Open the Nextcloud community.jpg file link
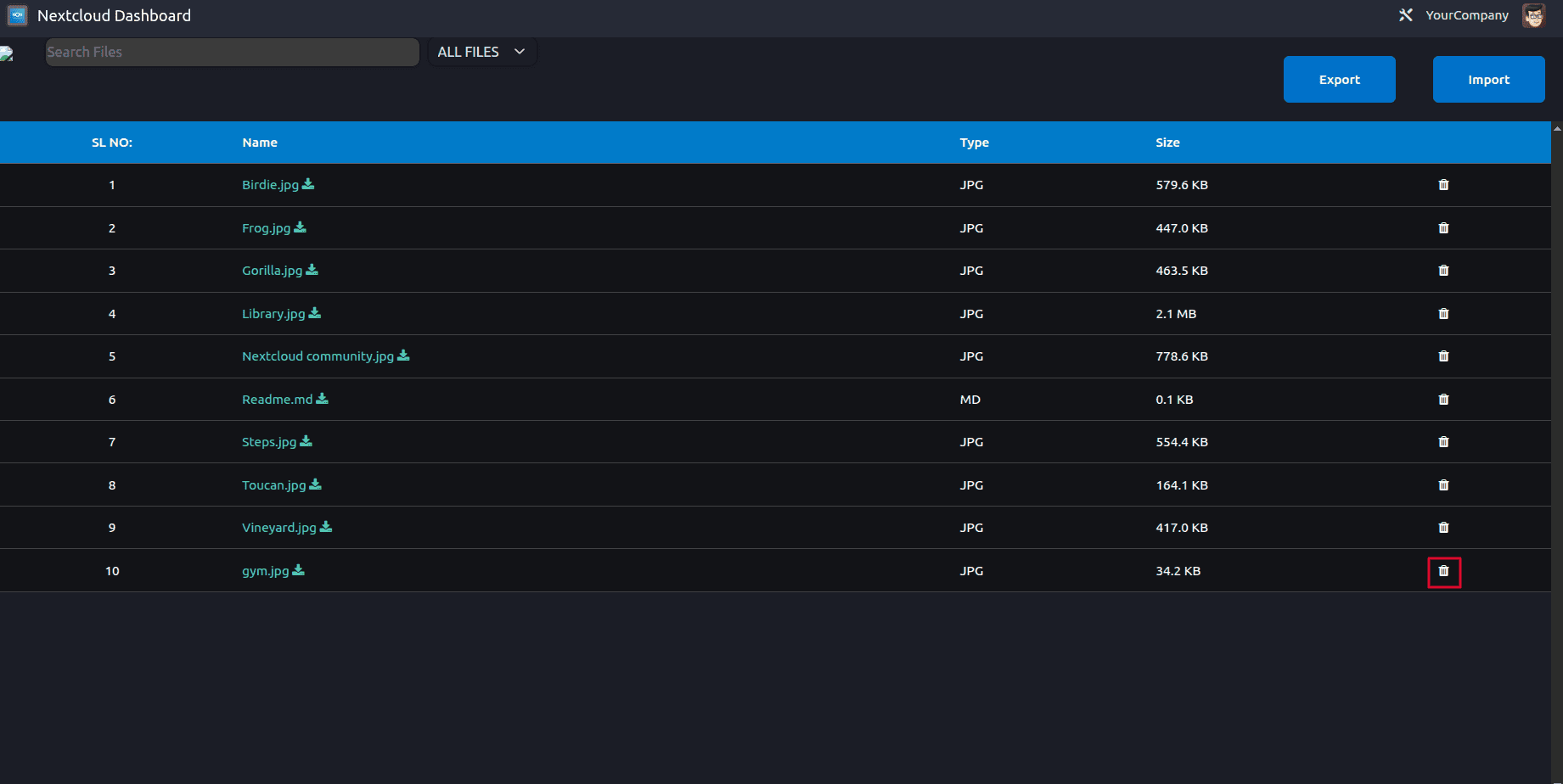 point(318,356)
